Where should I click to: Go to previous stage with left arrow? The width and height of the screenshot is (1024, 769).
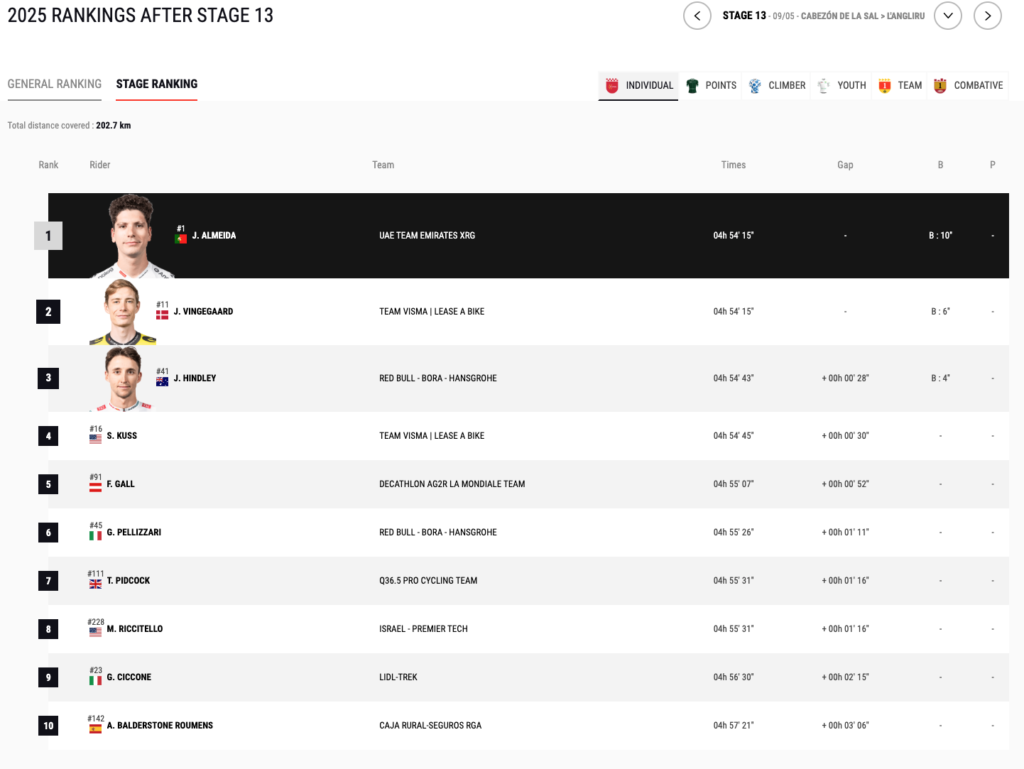pos(697,16)
